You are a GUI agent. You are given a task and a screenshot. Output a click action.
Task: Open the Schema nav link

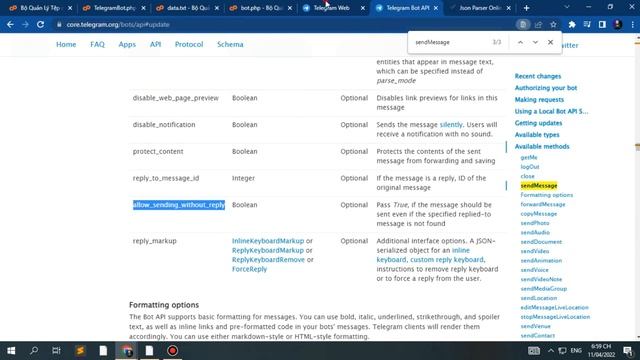tap(230, 44)
